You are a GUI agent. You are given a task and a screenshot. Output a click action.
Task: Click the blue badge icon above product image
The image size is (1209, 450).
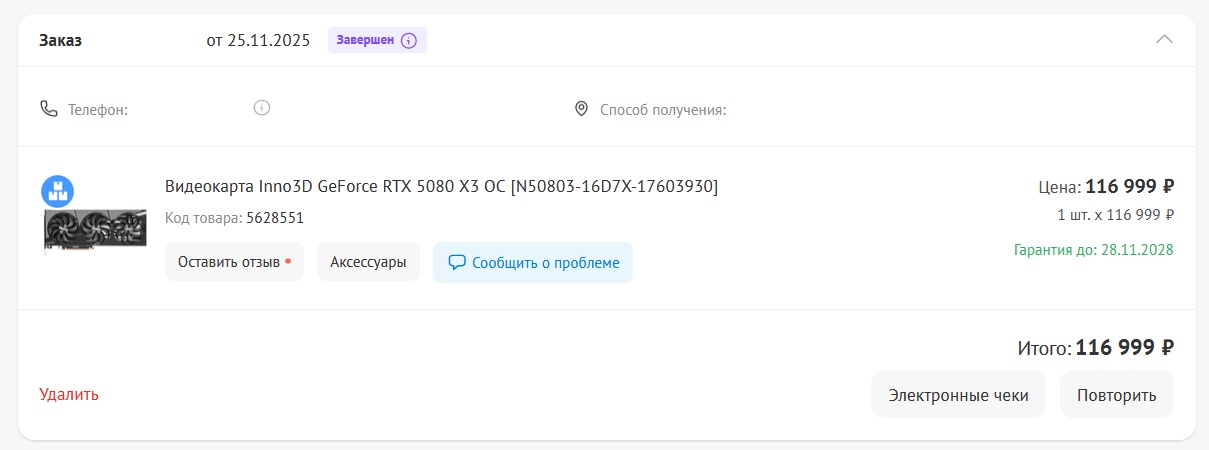point(58,191)
